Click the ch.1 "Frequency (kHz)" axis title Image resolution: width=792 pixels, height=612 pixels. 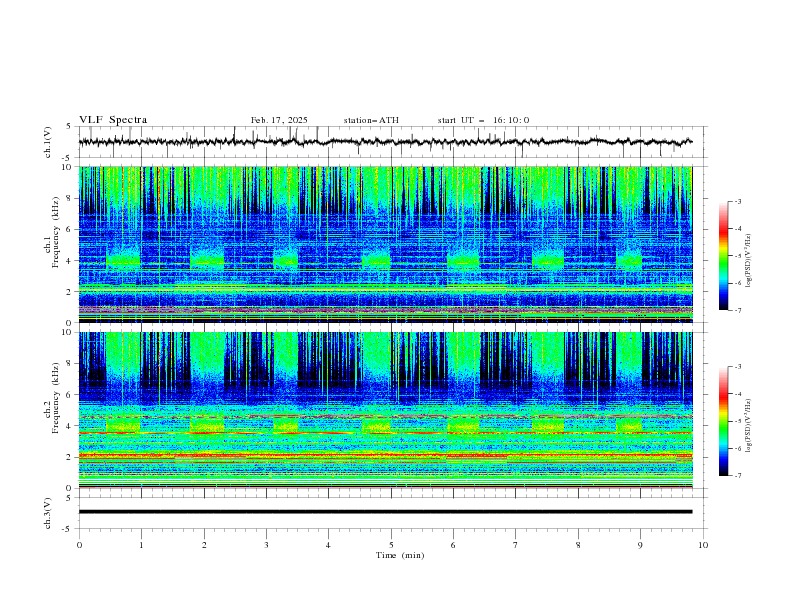click(56, 232)
